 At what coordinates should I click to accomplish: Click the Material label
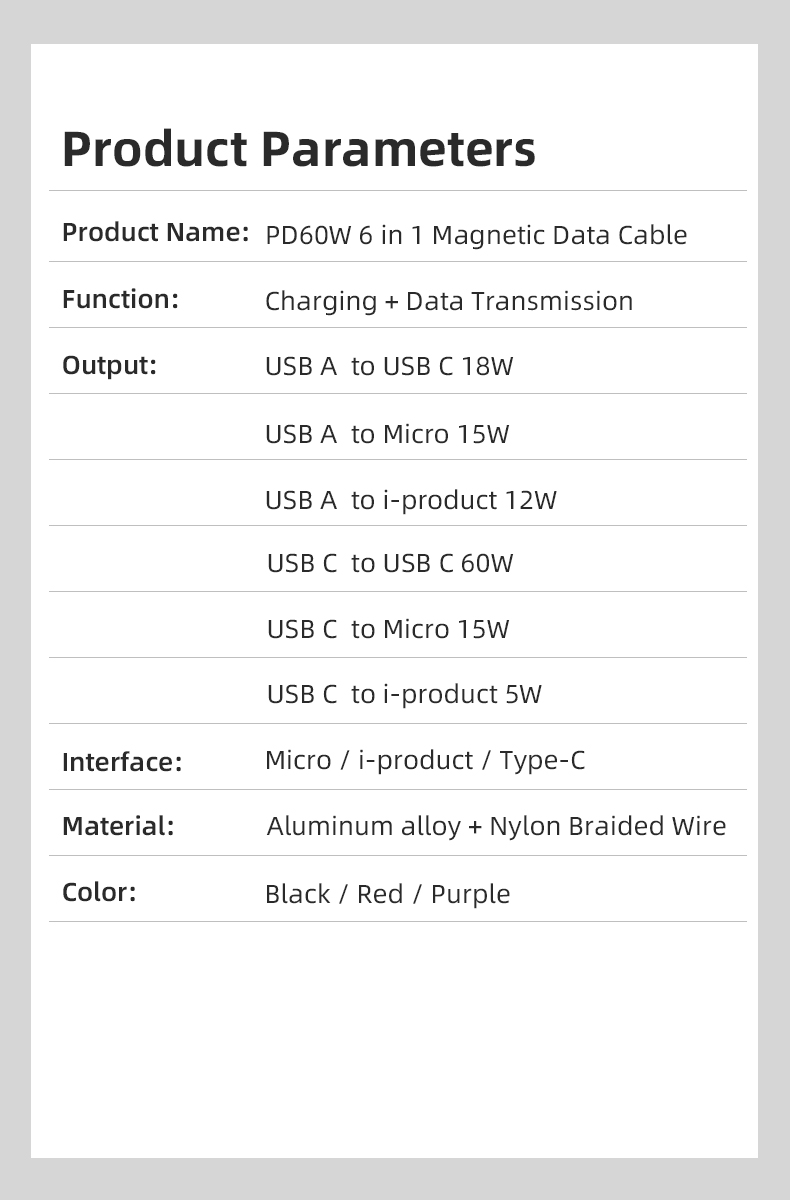(118, 826)
